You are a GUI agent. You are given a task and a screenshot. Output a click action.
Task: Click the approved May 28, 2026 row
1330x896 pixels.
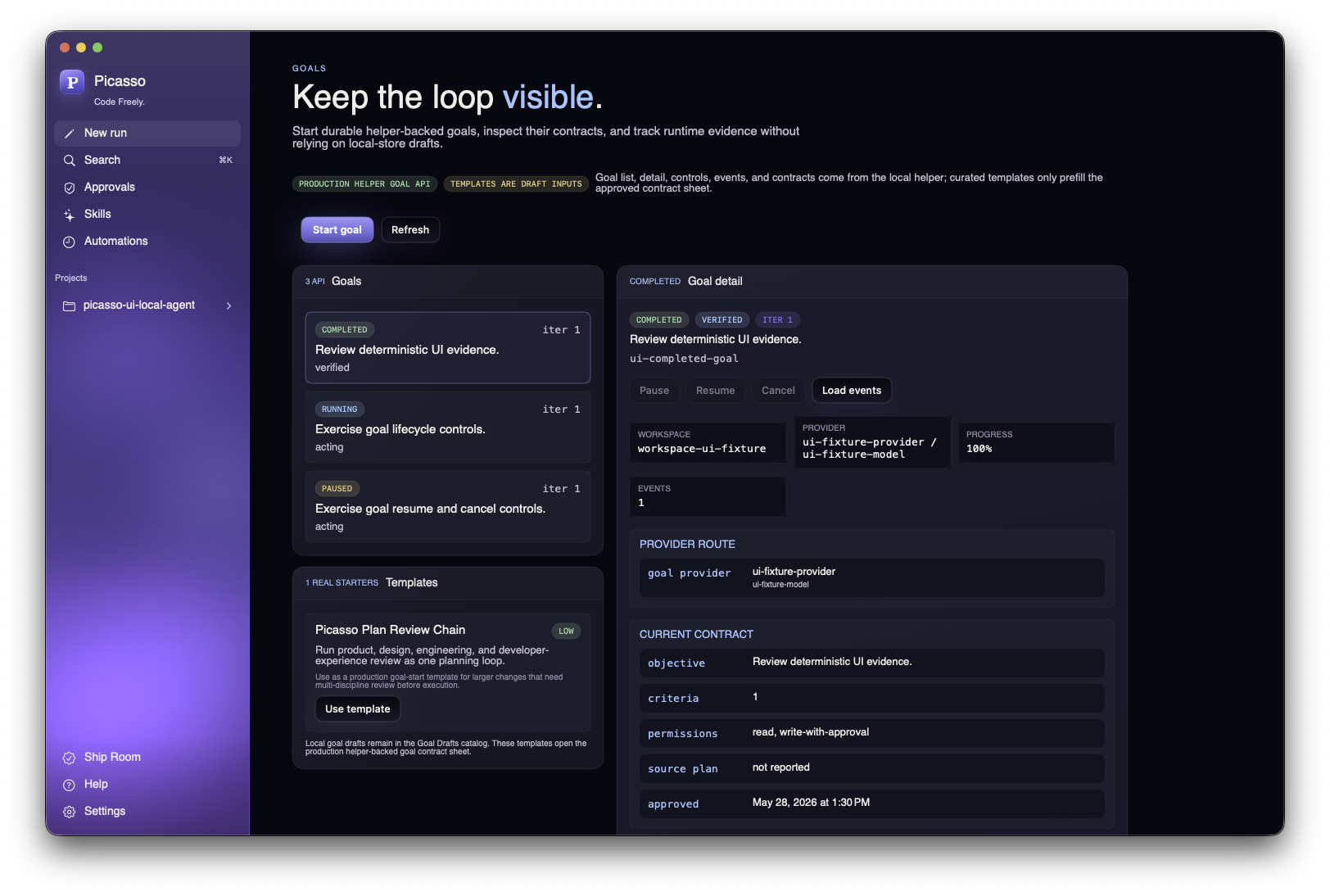click(871, 803)
